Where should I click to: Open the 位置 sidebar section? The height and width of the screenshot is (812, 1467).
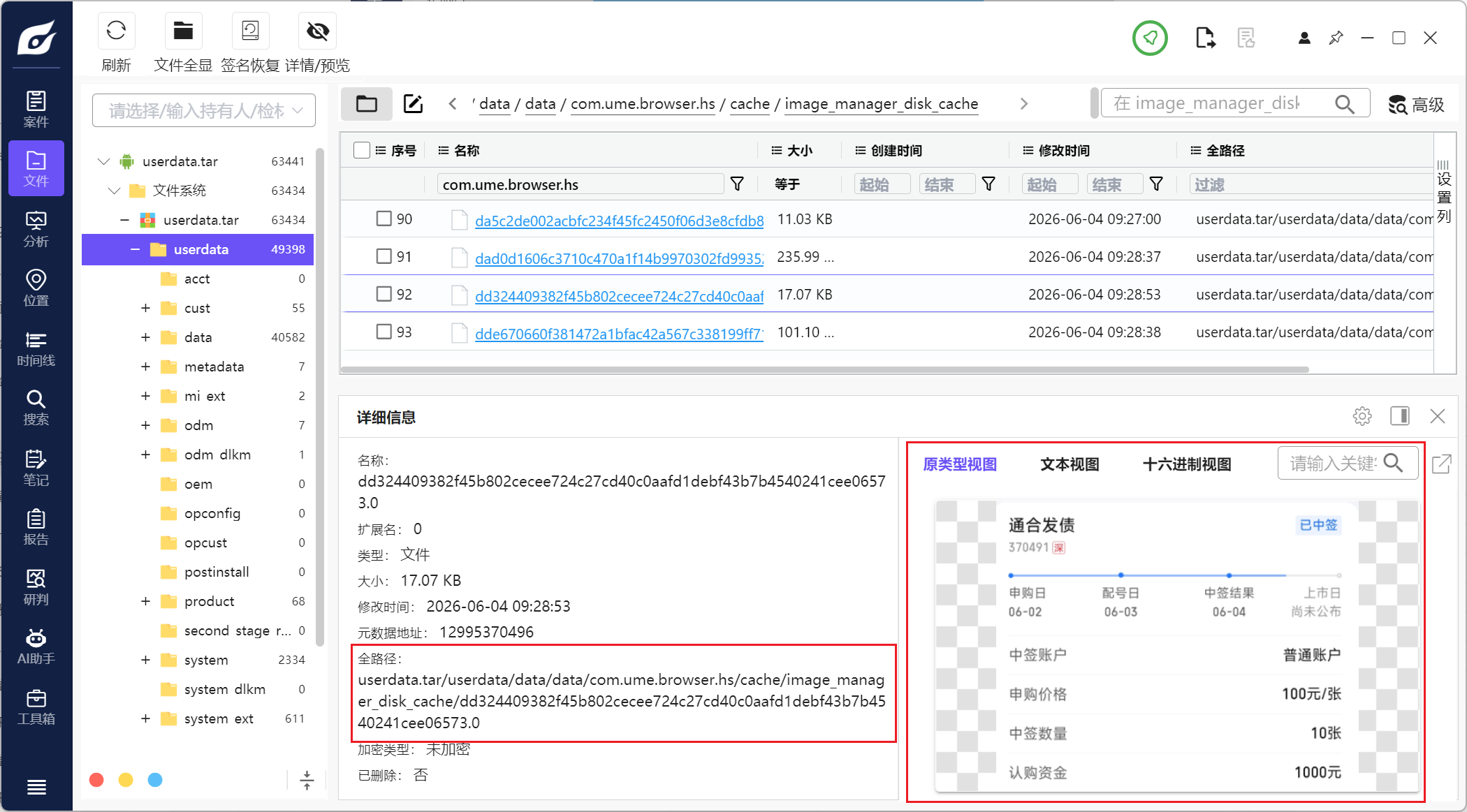pyautogui.click(x=36, y=288)
